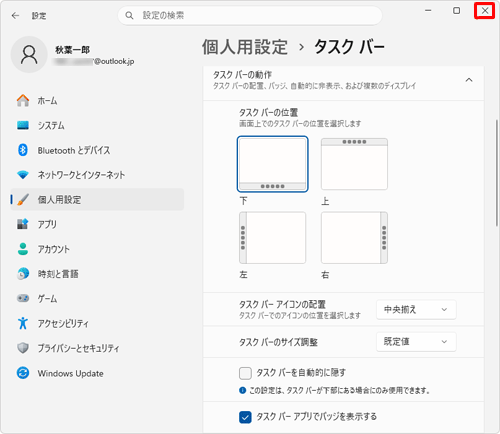
Task: Click the 個人用設定 paintbrush icon
Action: tap(23, 199)
